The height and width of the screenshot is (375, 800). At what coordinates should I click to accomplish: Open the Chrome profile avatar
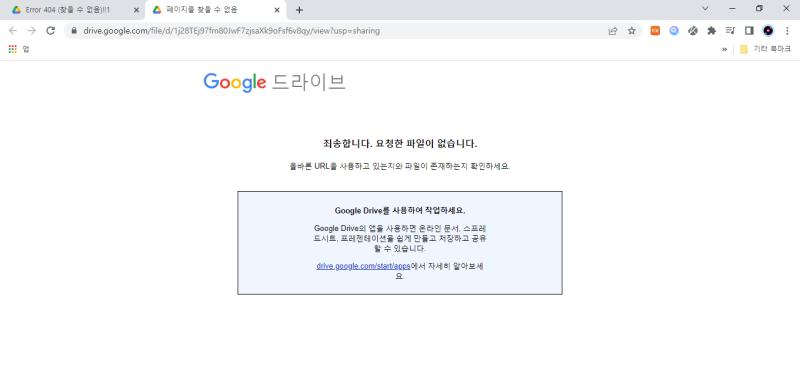coord(768,31)
